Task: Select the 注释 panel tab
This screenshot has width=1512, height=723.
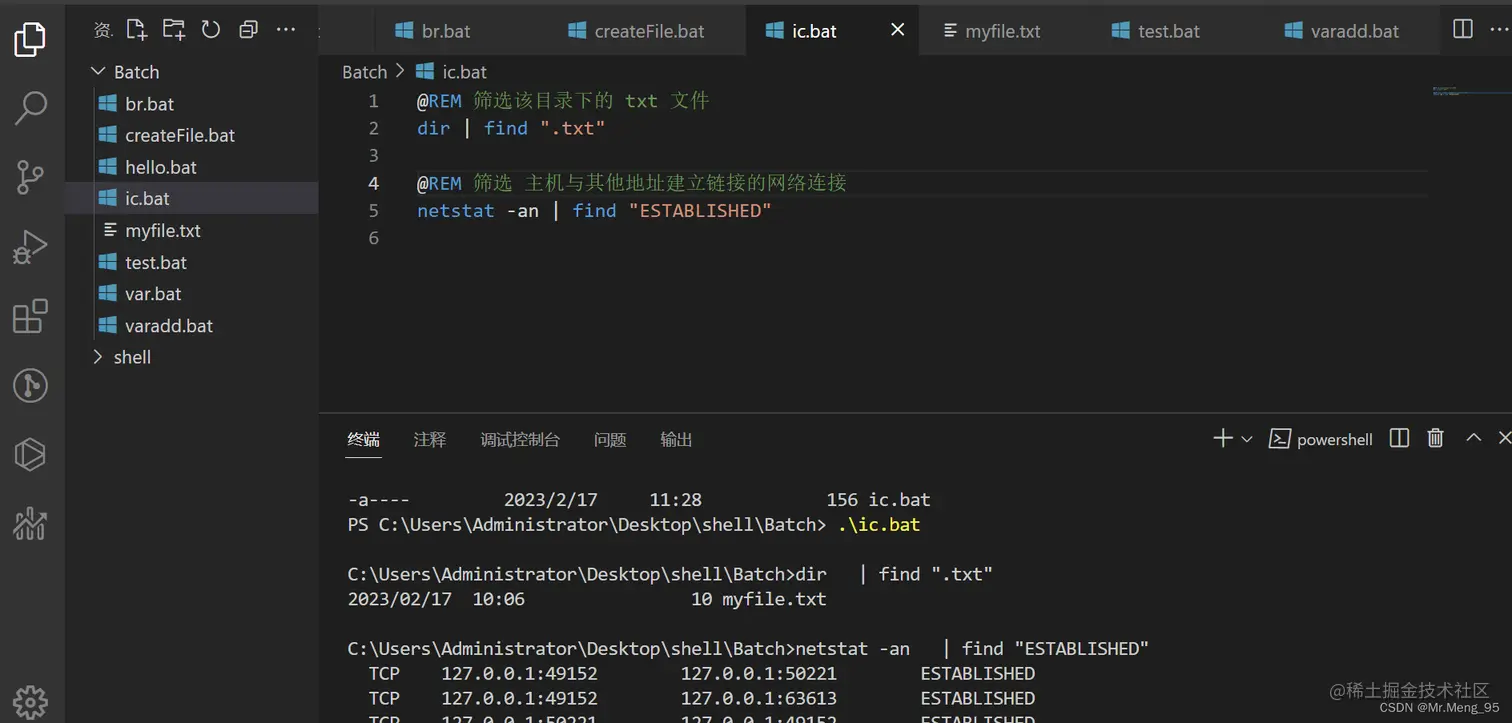Action: (430, 439)
